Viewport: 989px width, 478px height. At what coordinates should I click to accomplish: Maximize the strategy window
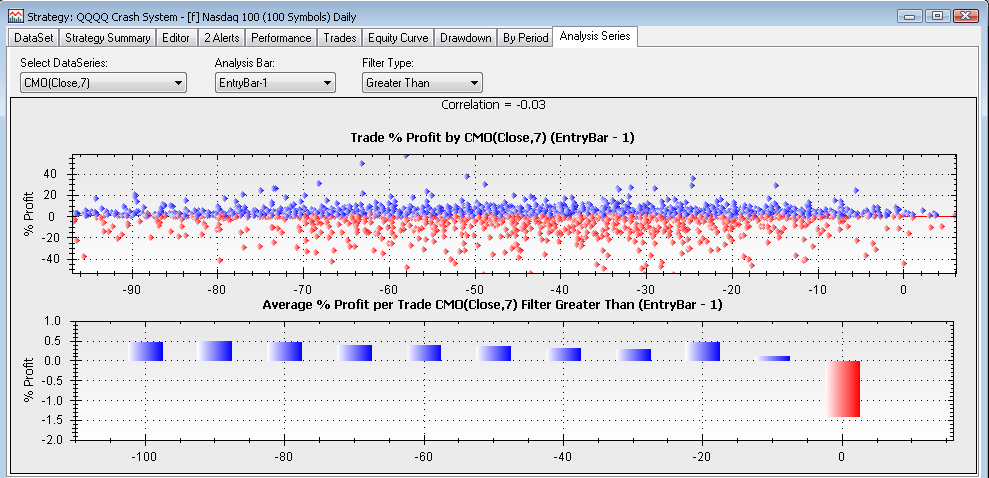(936, 16)
